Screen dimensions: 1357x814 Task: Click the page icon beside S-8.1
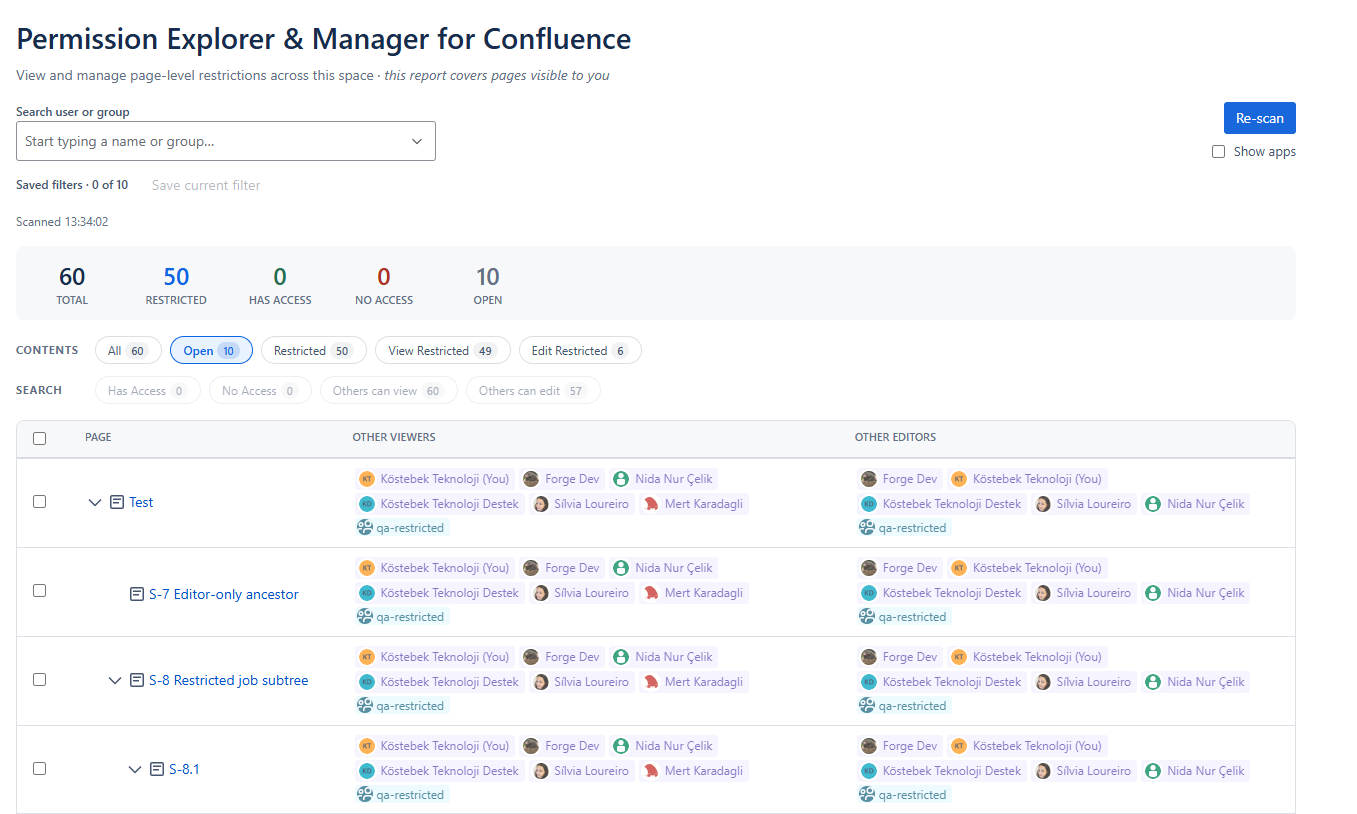(x=157, y=769)
